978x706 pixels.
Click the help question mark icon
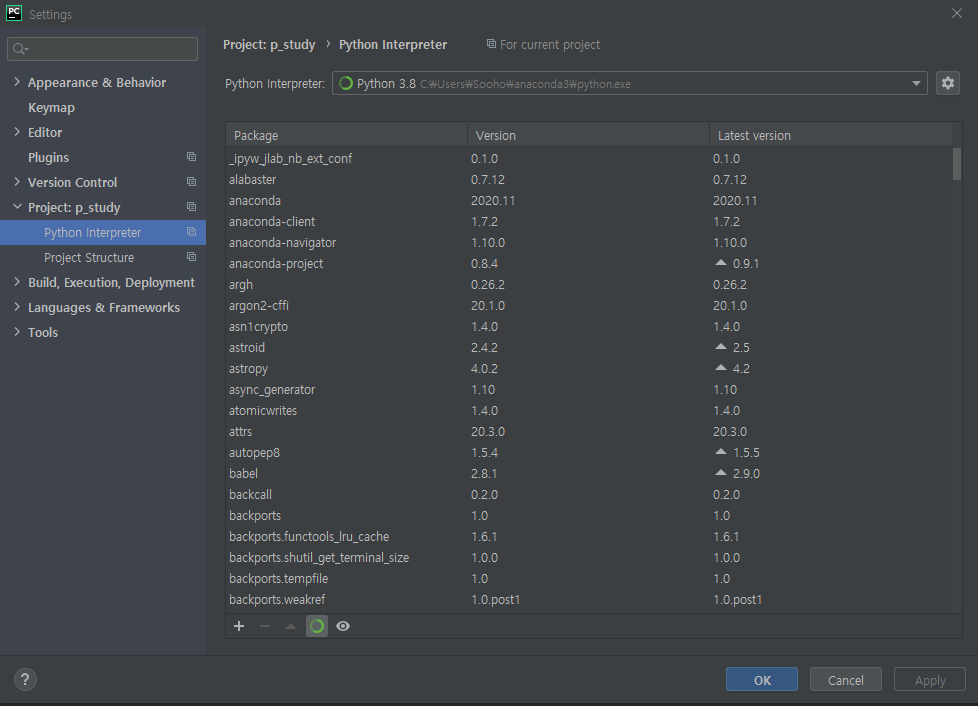coord(25,679)
